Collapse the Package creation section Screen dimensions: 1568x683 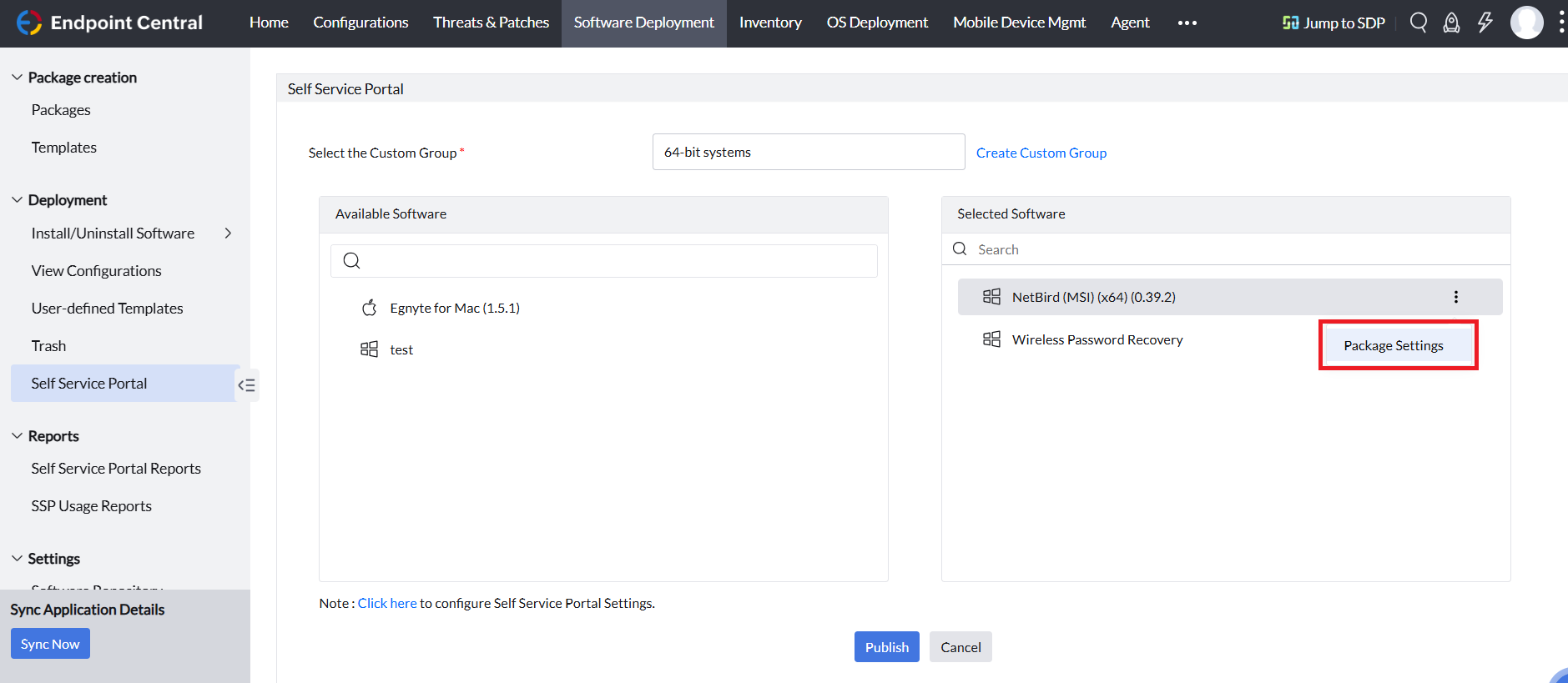(x=17, y=78)
